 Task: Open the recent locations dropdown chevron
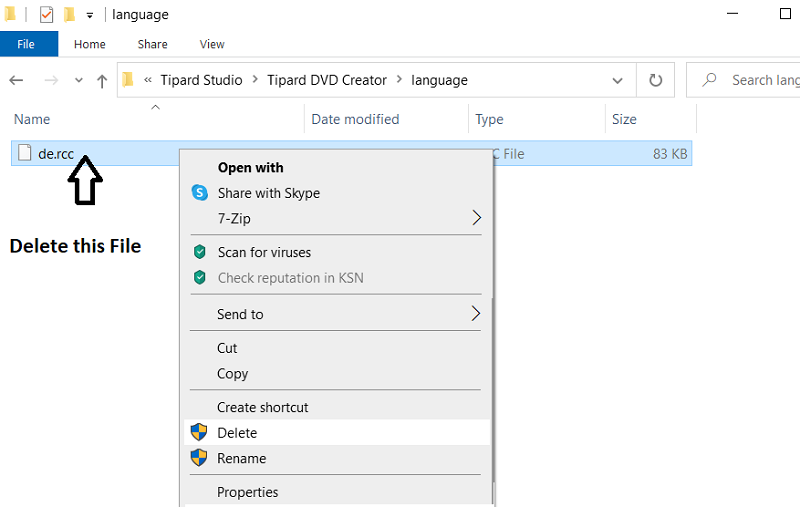[79, 81]
